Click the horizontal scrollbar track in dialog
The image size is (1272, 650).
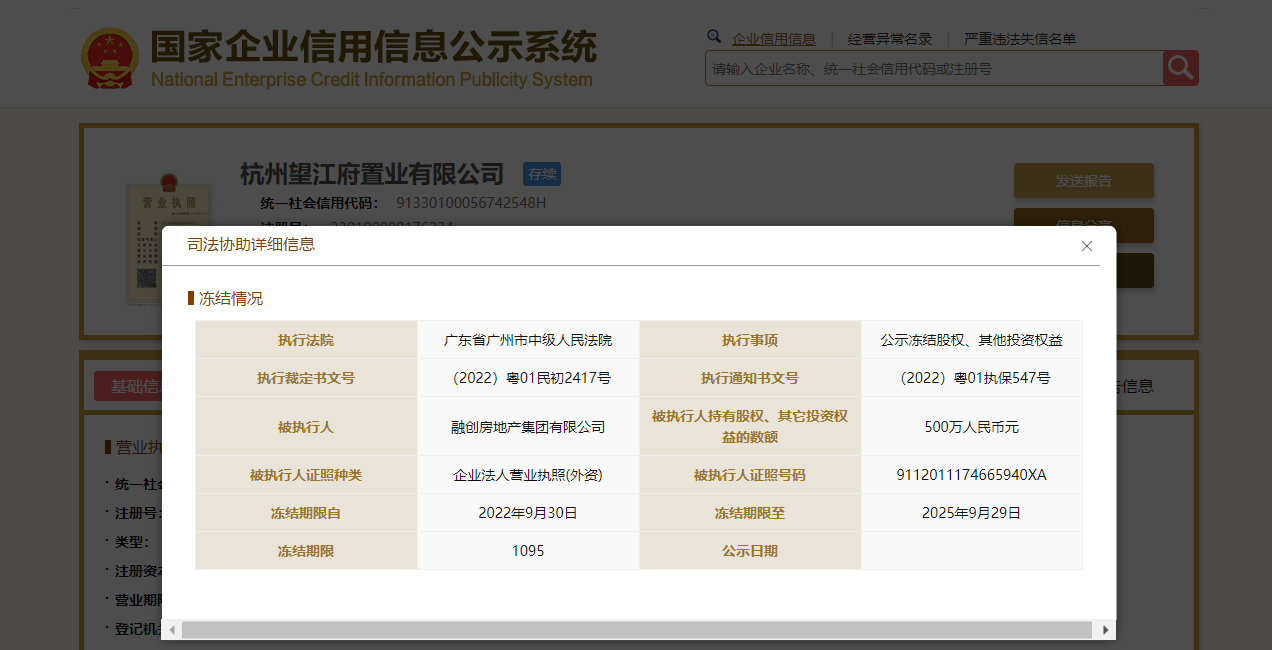pos(637,630)
